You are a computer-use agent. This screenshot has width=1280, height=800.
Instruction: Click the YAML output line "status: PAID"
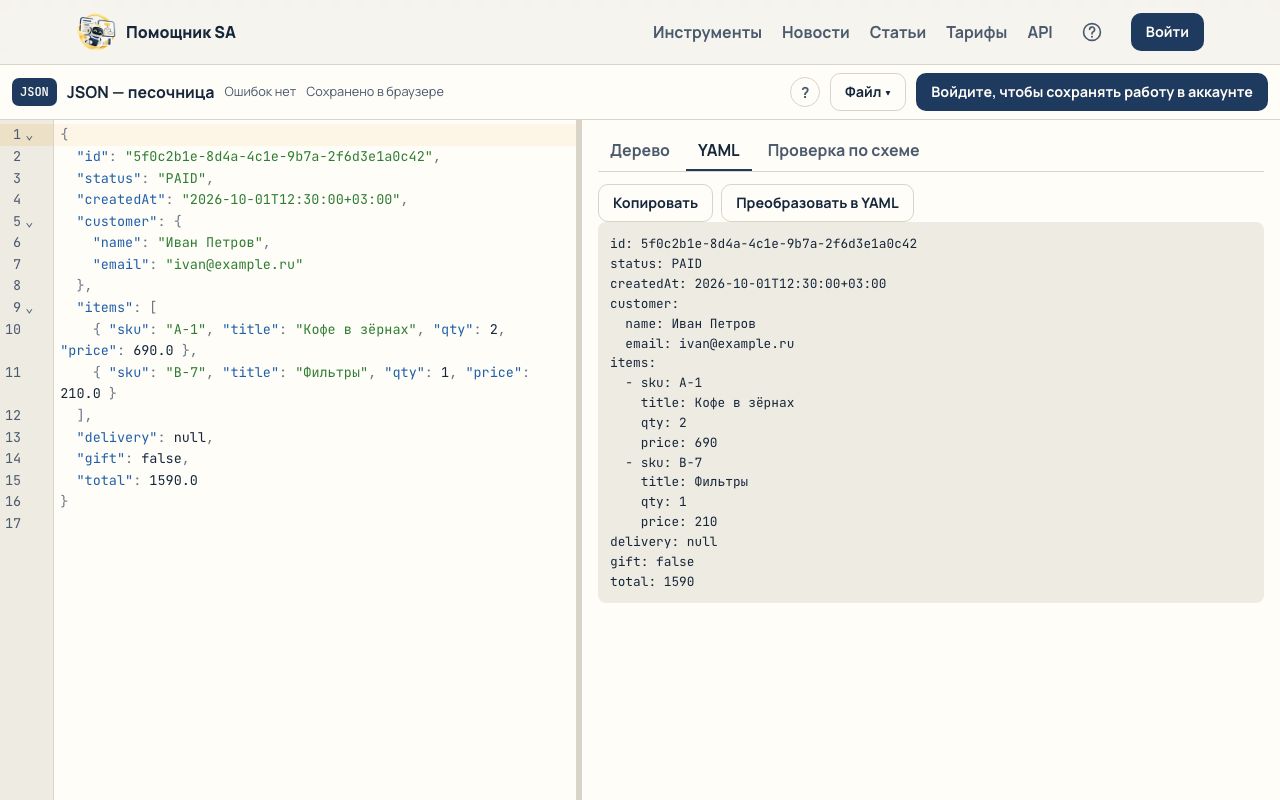tap(656, 264)
